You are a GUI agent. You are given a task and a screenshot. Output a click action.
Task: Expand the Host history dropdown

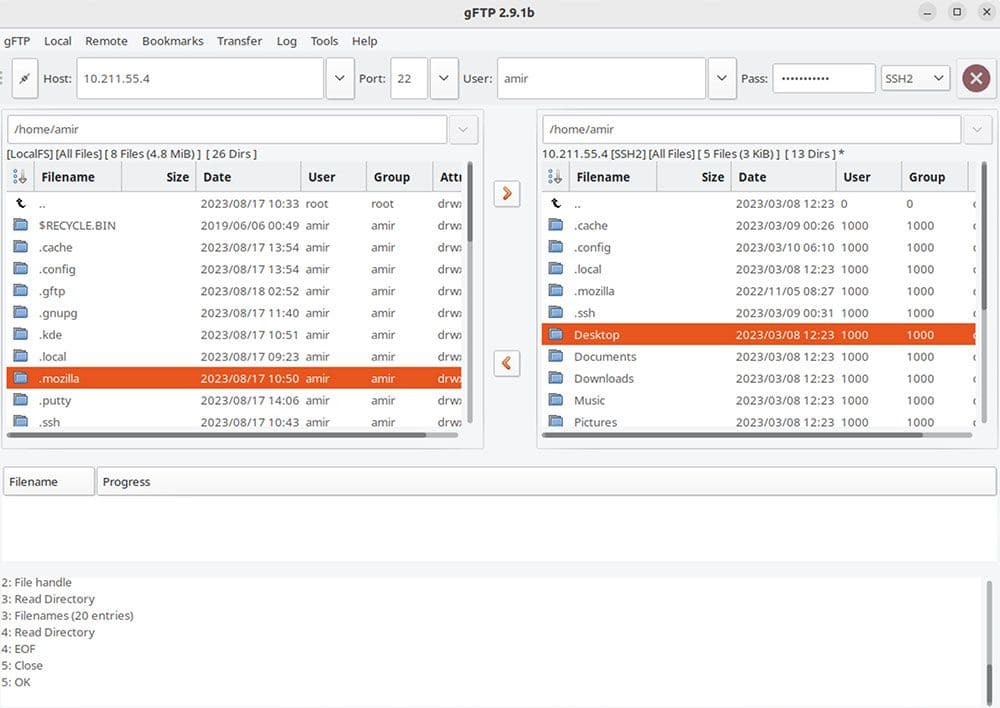point(340,78)
